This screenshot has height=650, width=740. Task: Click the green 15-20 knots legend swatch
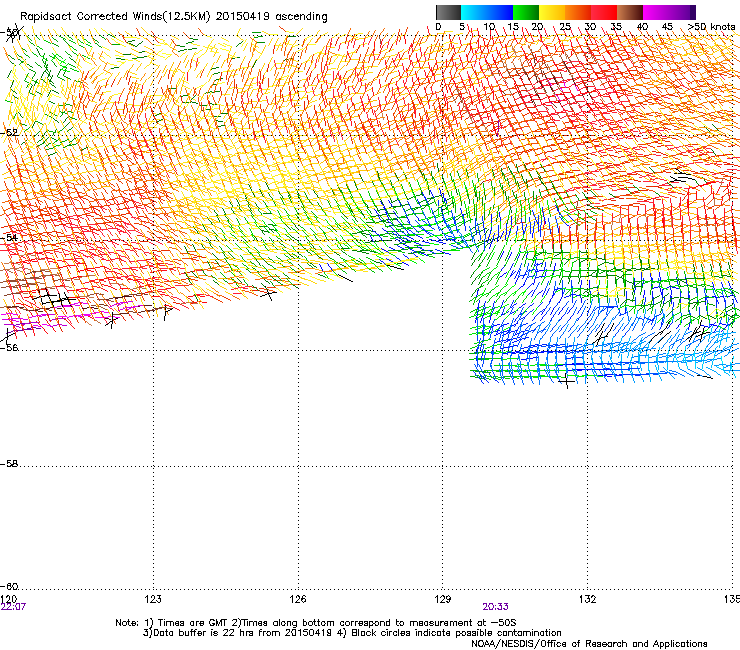pos(526,12)
